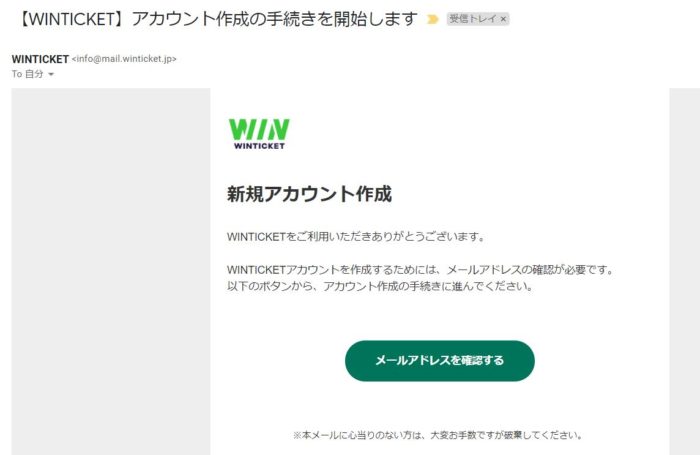The width and height of the screenshot is (700, 455).
Task: Click the To 自分 recipient text
Action: [28, 74]
